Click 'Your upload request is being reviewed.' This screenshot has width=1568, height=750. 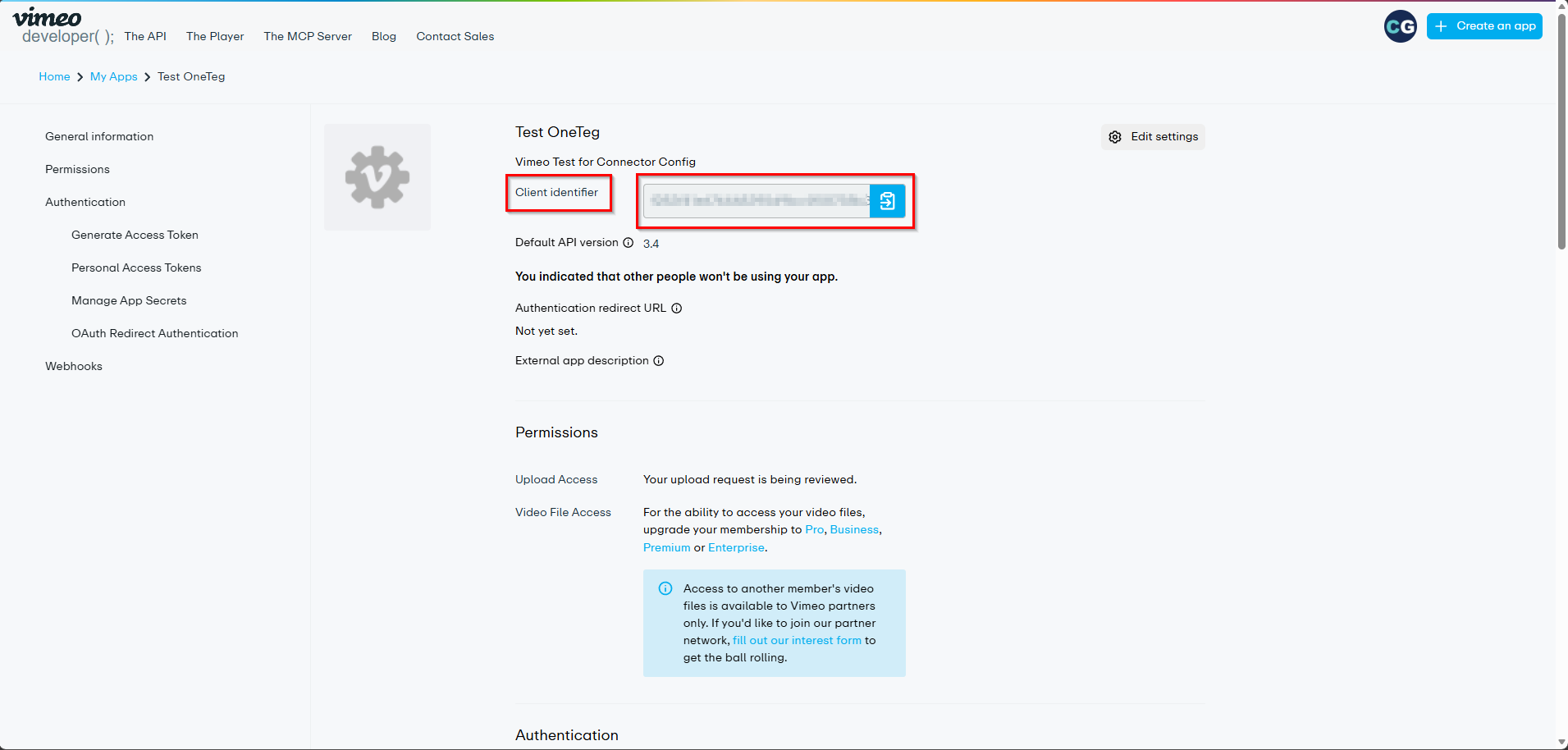click(750, 479)
